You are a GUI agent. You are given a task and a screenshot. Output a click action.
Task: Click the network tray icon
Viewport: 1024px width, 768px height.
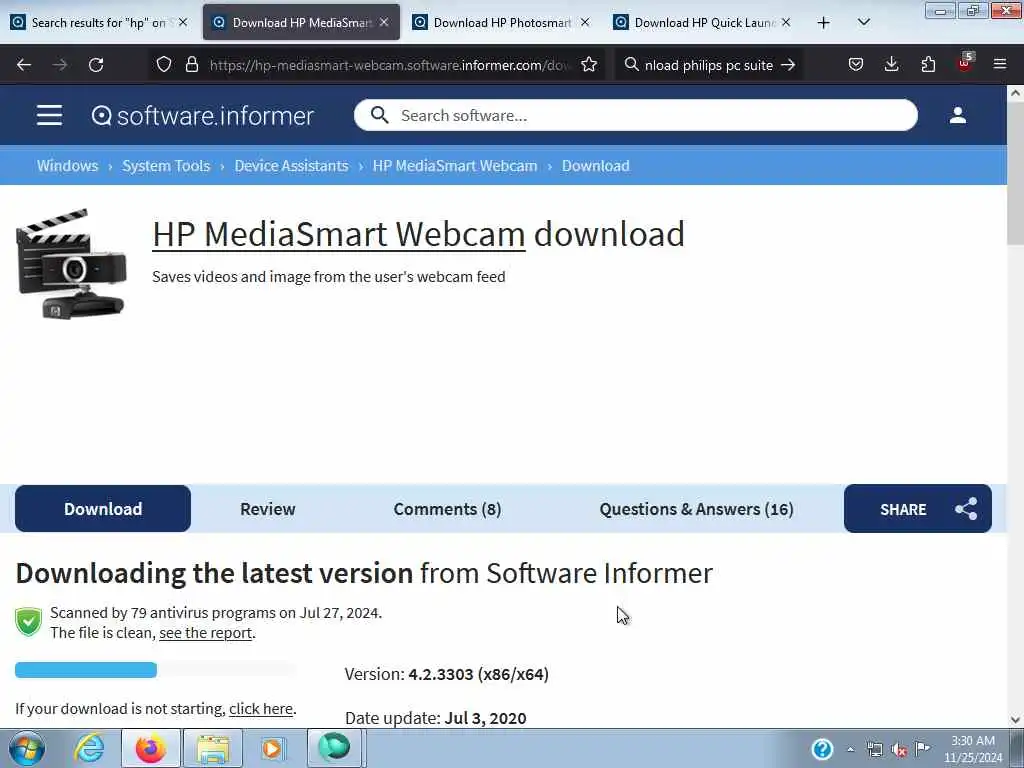pos(874,750)
